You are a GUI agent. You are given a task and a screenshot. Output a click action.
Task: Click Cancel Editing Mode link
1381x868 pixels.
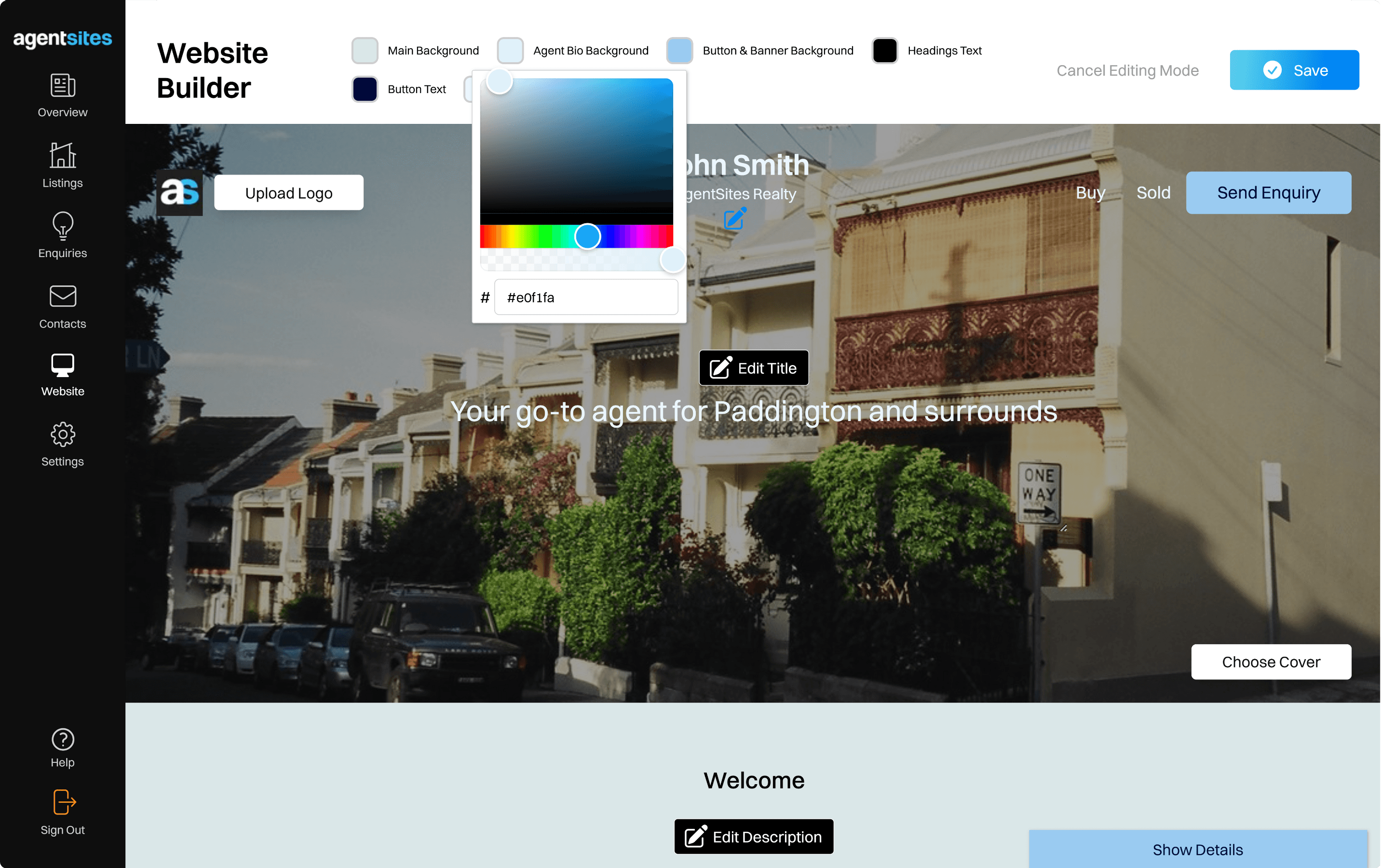tap(1127, 70)
